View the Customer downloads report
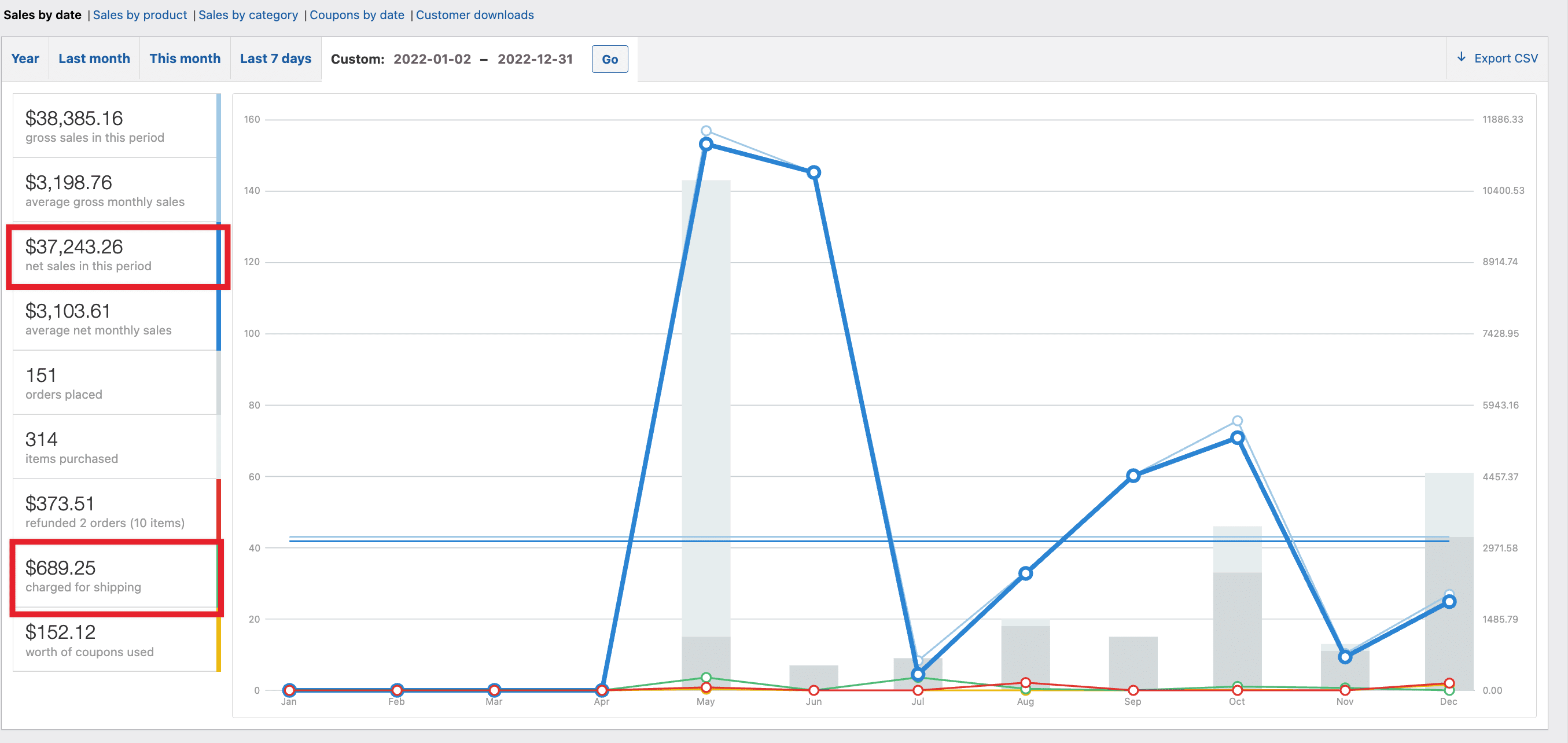 (x=474, y=14)
